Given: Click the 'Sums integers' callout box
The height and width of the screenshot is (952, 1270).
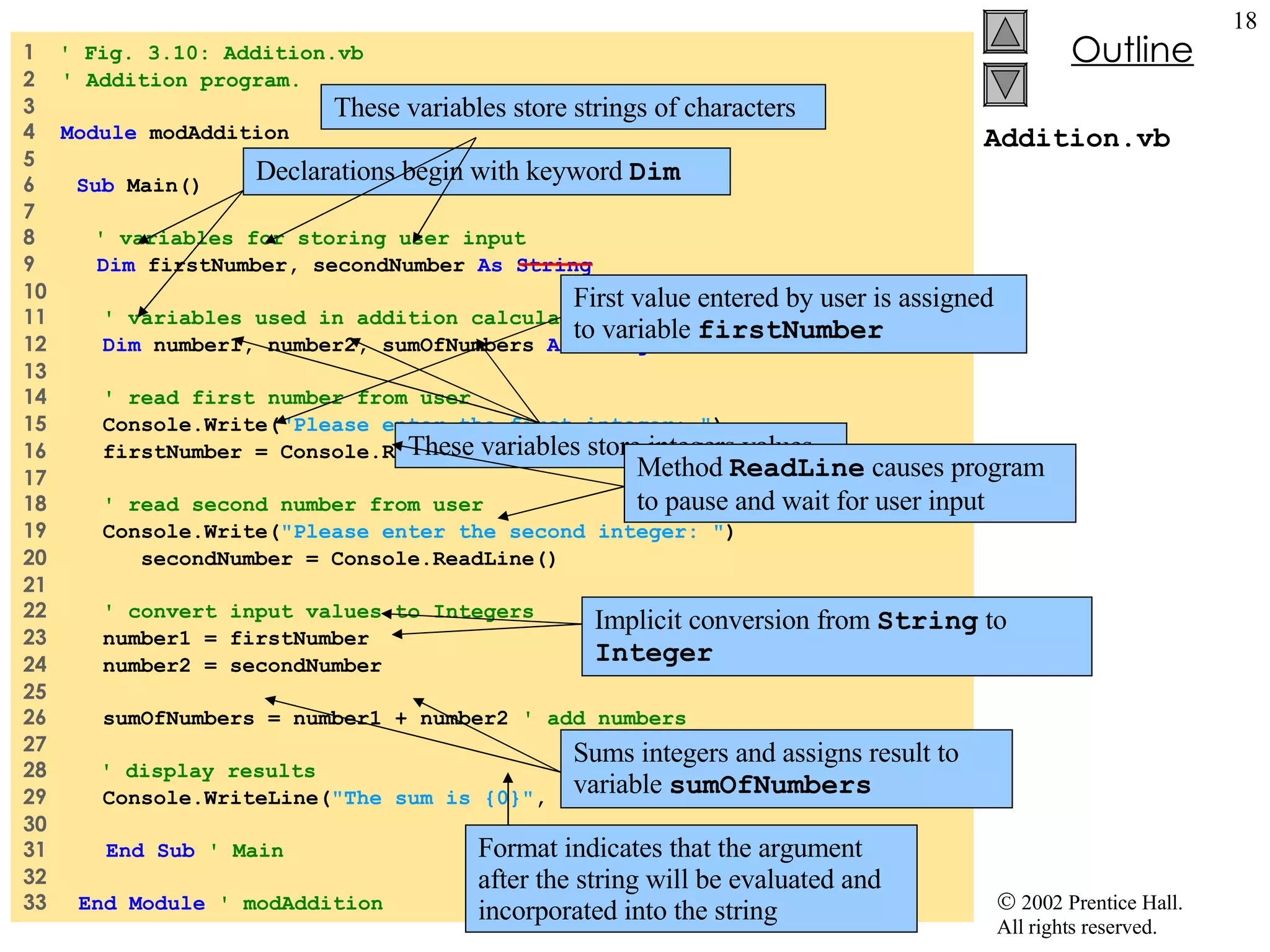Looking at the screenshot, I should [x=786, y=769].
